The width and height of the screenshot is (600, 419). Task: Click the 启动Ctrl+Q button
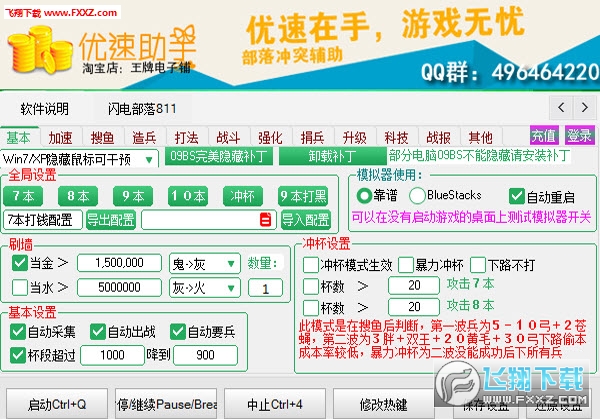57,404
